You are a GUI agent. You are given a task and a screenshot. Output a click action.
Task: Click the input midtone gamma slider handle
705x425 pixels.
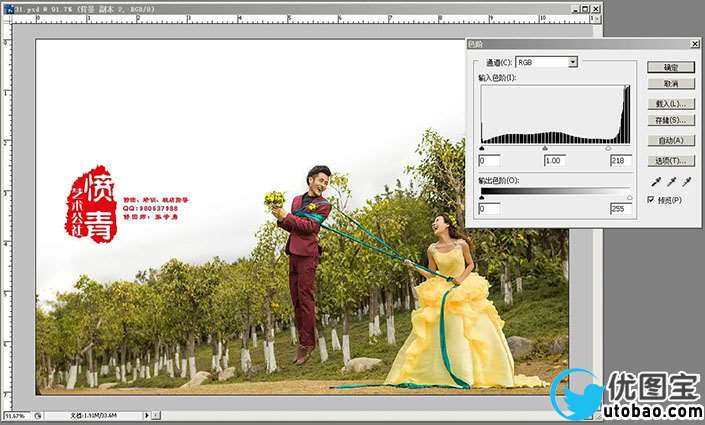[545, 148]
